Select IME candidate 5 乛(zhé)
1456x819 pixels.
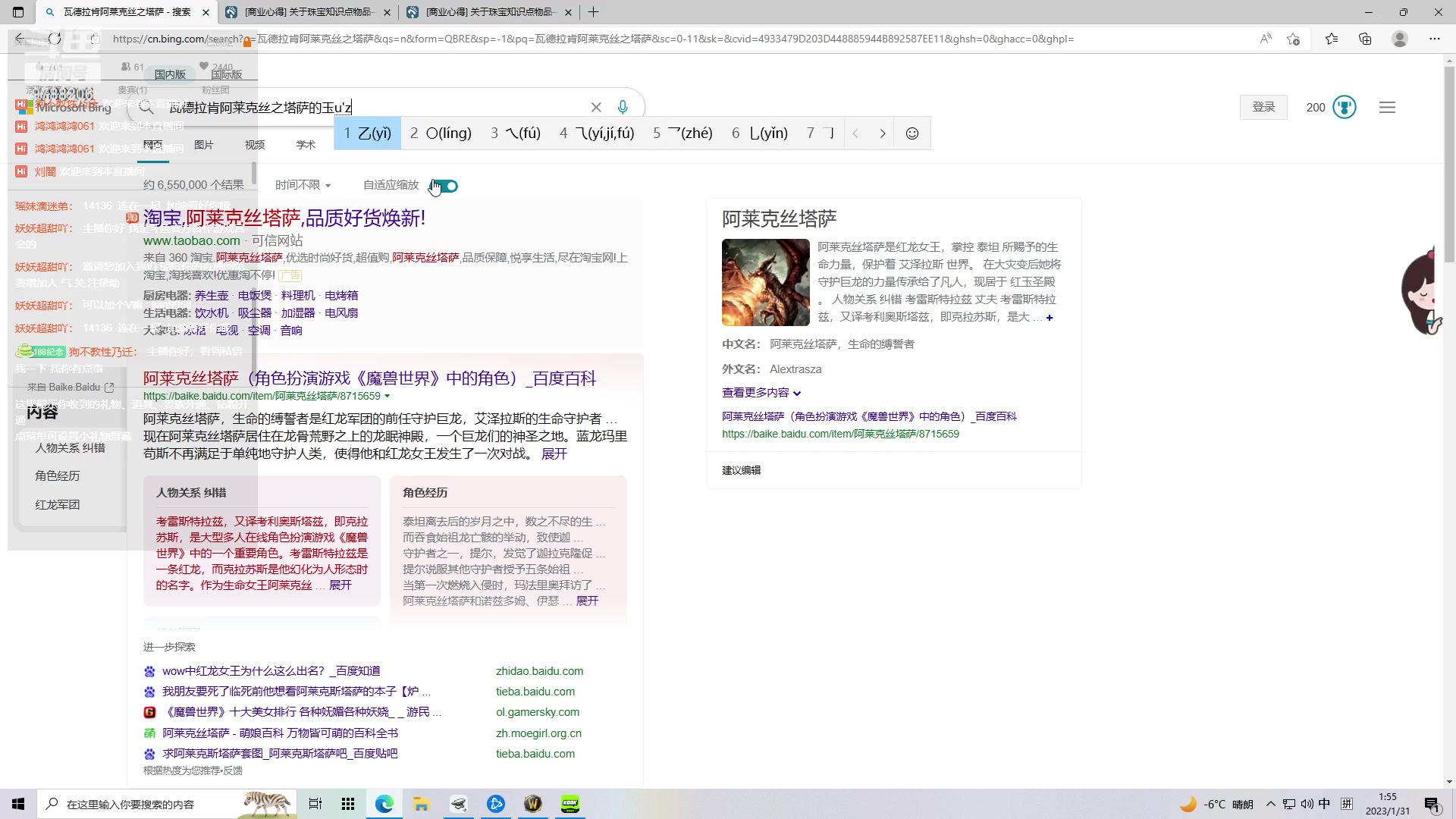click(x=682, y=133)
